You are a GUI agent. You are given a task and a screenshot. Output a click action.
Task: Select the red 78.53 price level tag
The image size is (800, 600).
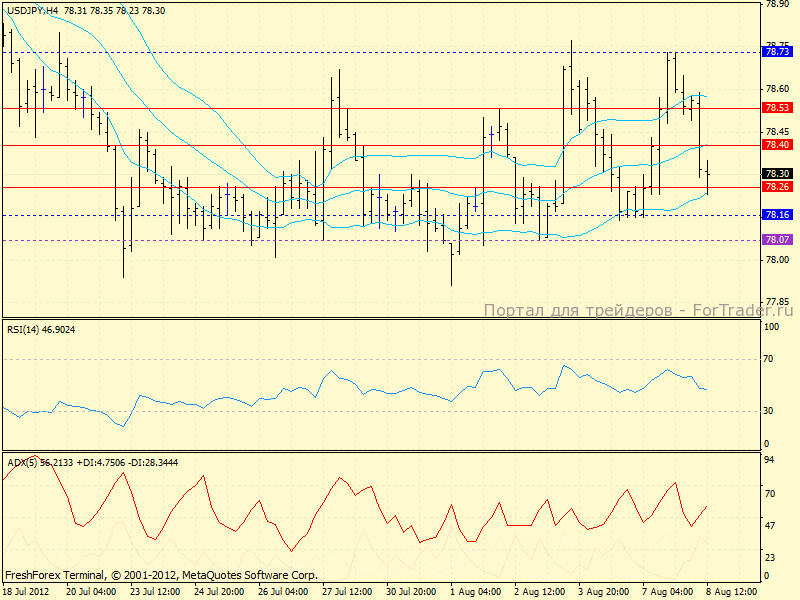[777, 107]
